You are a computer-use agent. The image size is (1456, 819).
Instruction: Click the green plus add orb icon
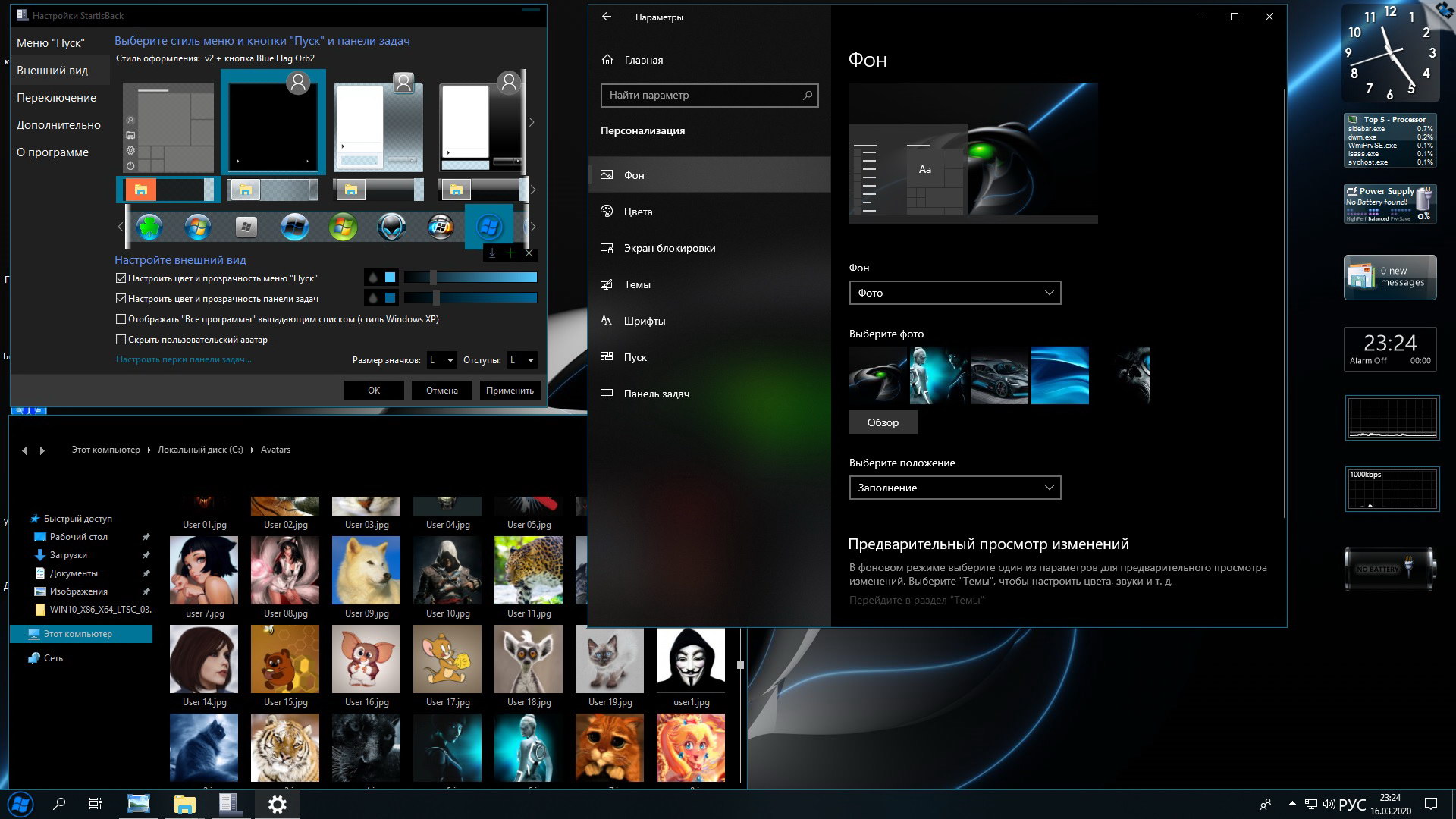[510, 253]
